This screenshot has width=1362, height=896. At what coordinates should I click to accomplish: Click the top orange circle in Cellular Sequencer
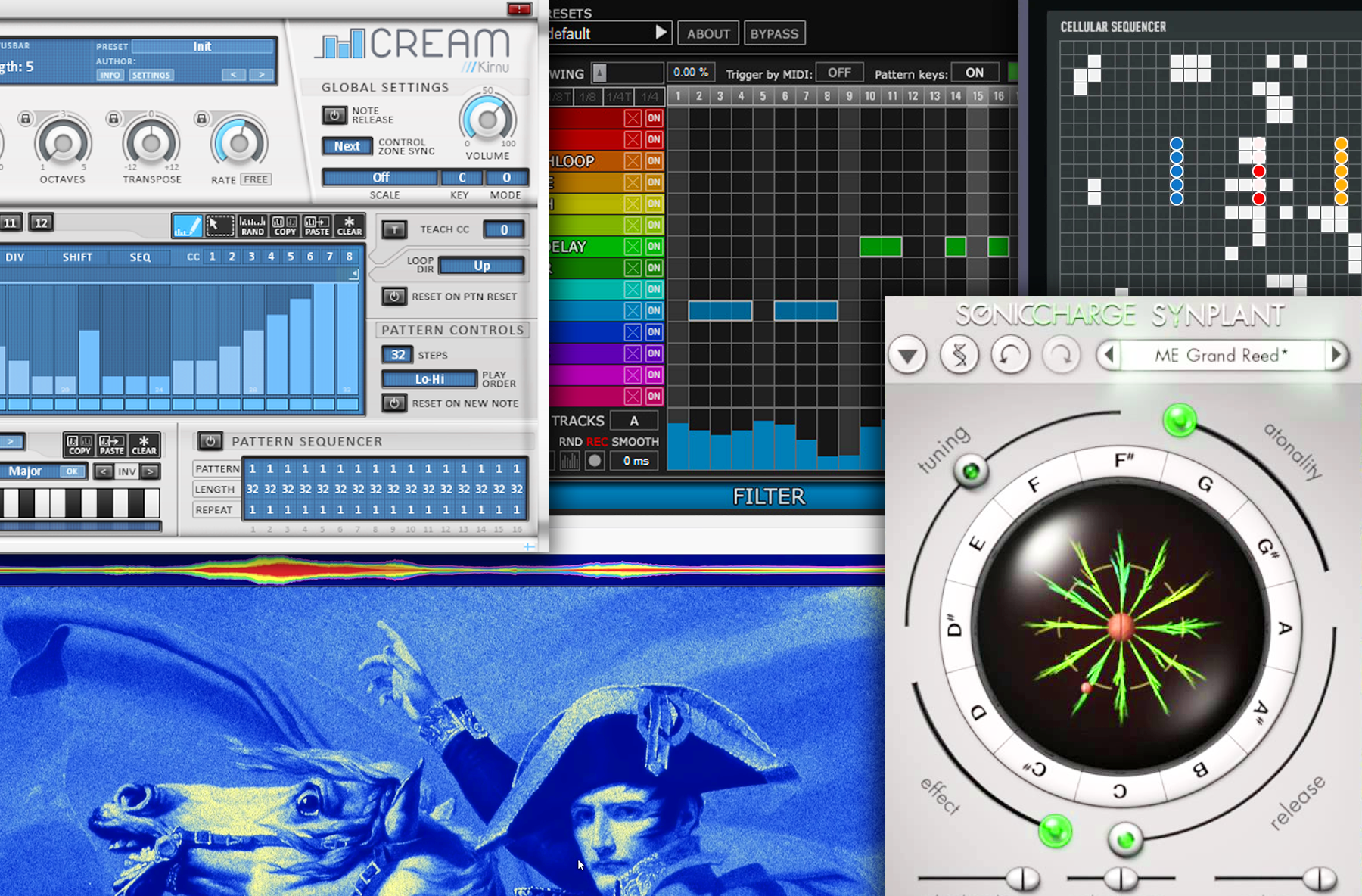1341,144
